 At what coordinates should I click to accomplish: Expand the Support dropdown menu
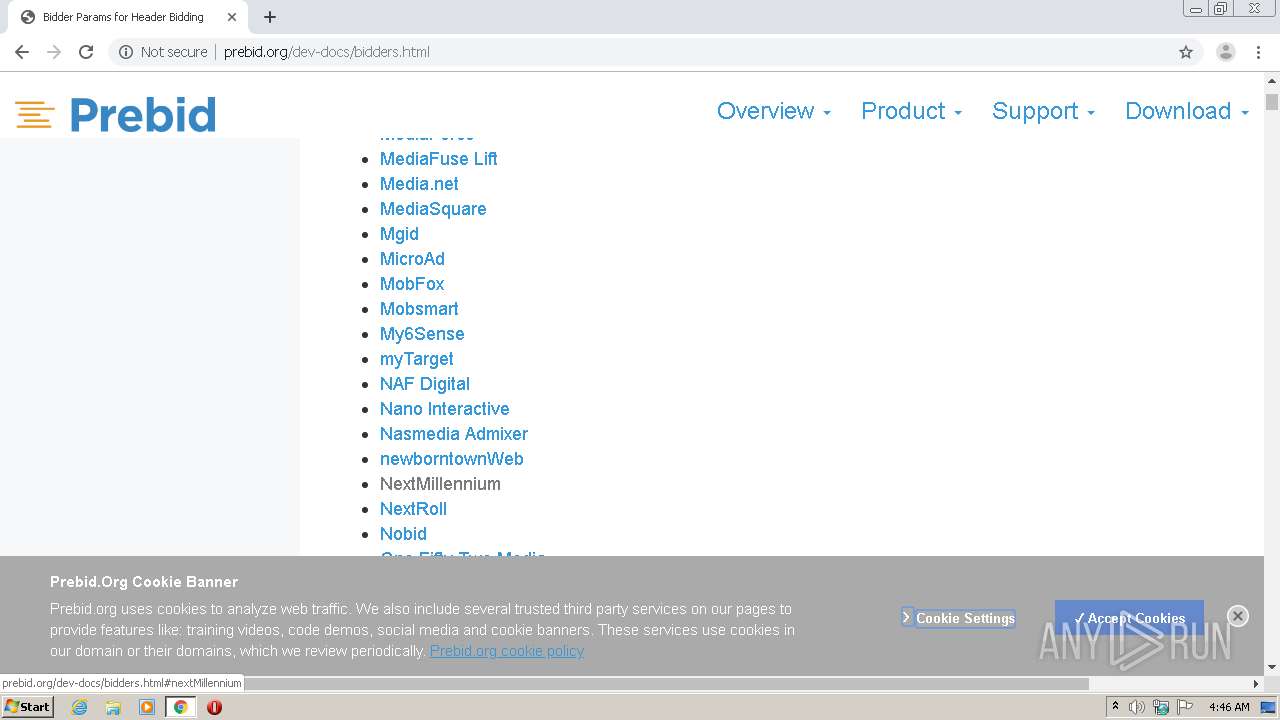[x=1044, y=111]
